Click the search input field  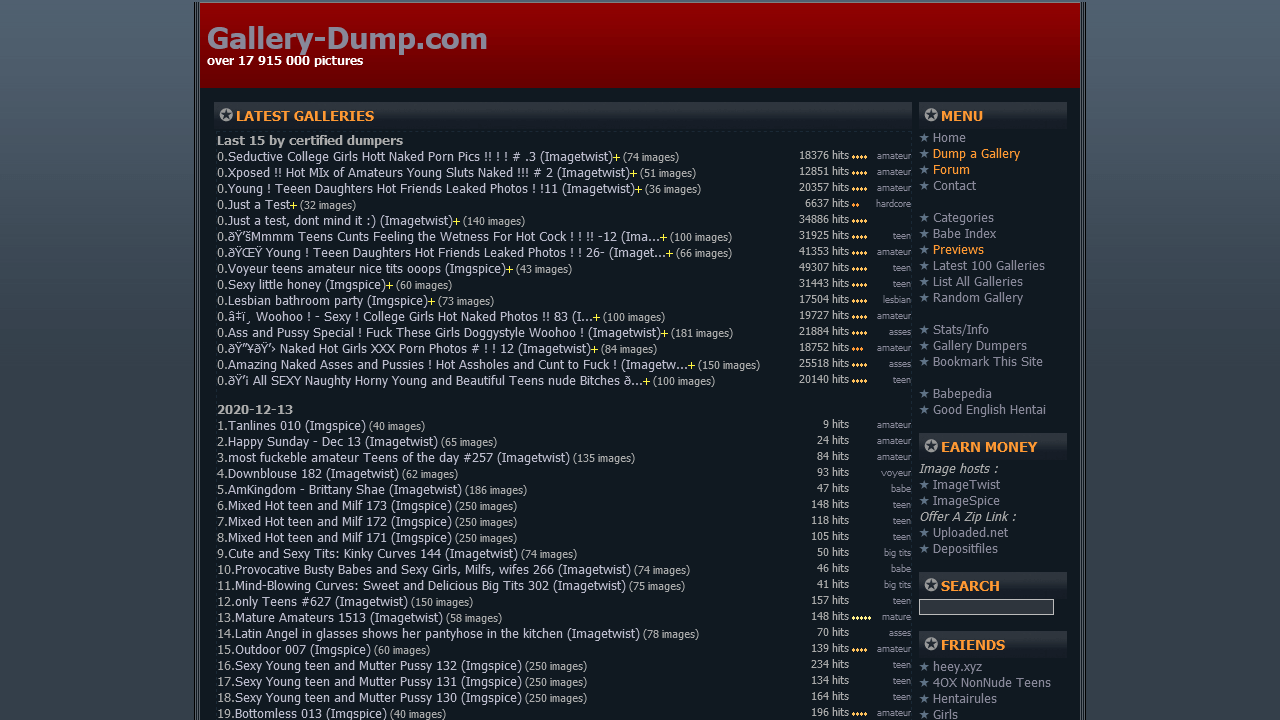tap(986, 607)
